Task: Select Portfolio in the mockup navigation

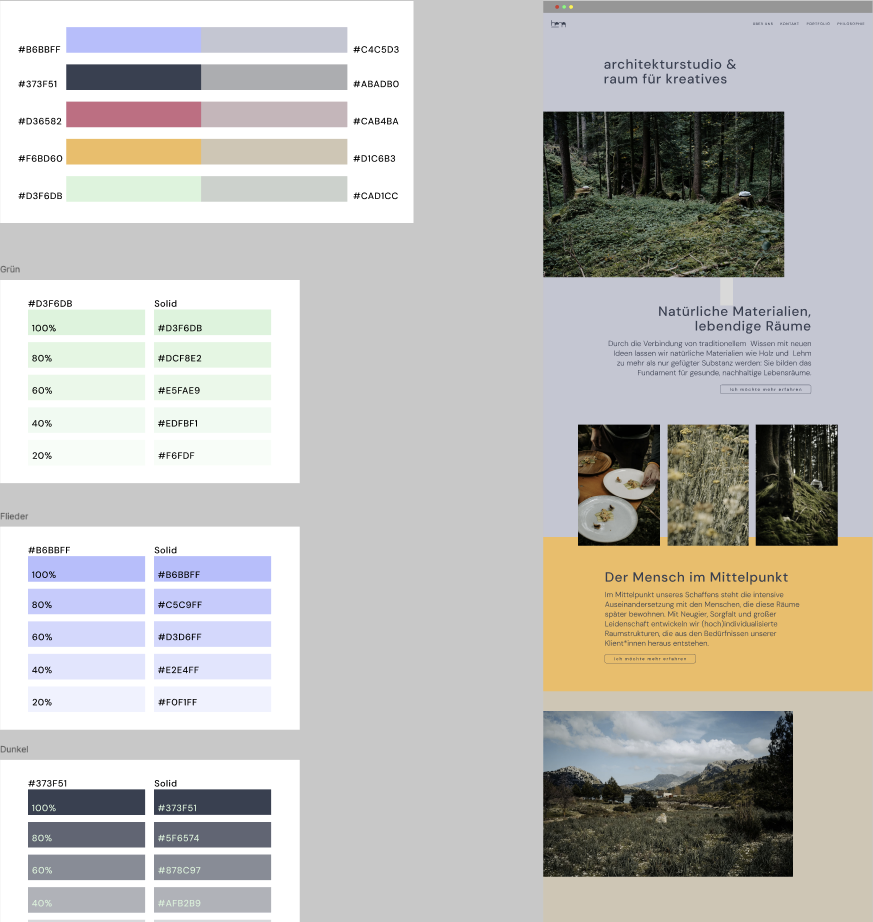Action: (818, 24)
